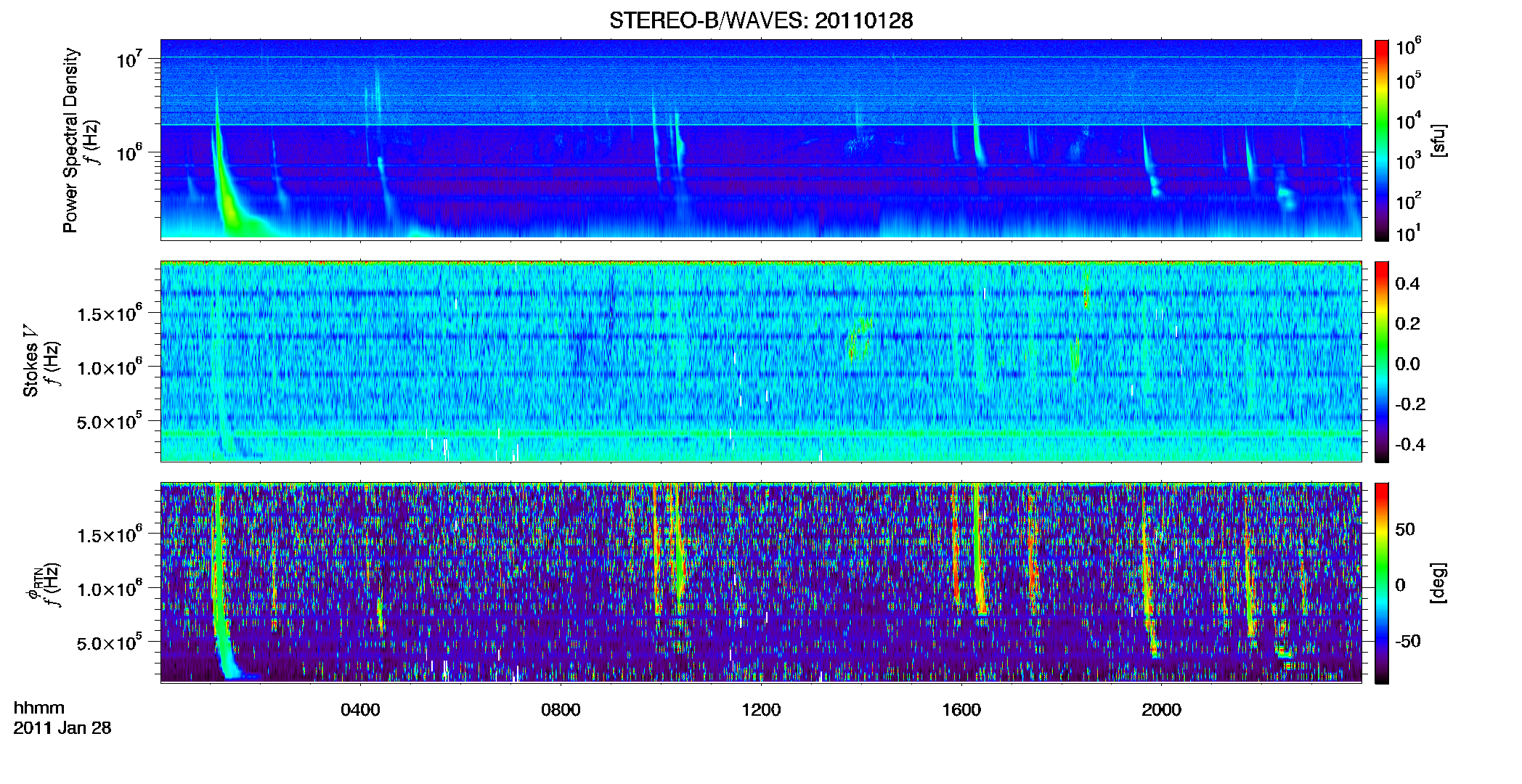The image size is (1522, 784).
Task: Click the 10^7 frequency tick in top panel
Action: tap(130, 60)
